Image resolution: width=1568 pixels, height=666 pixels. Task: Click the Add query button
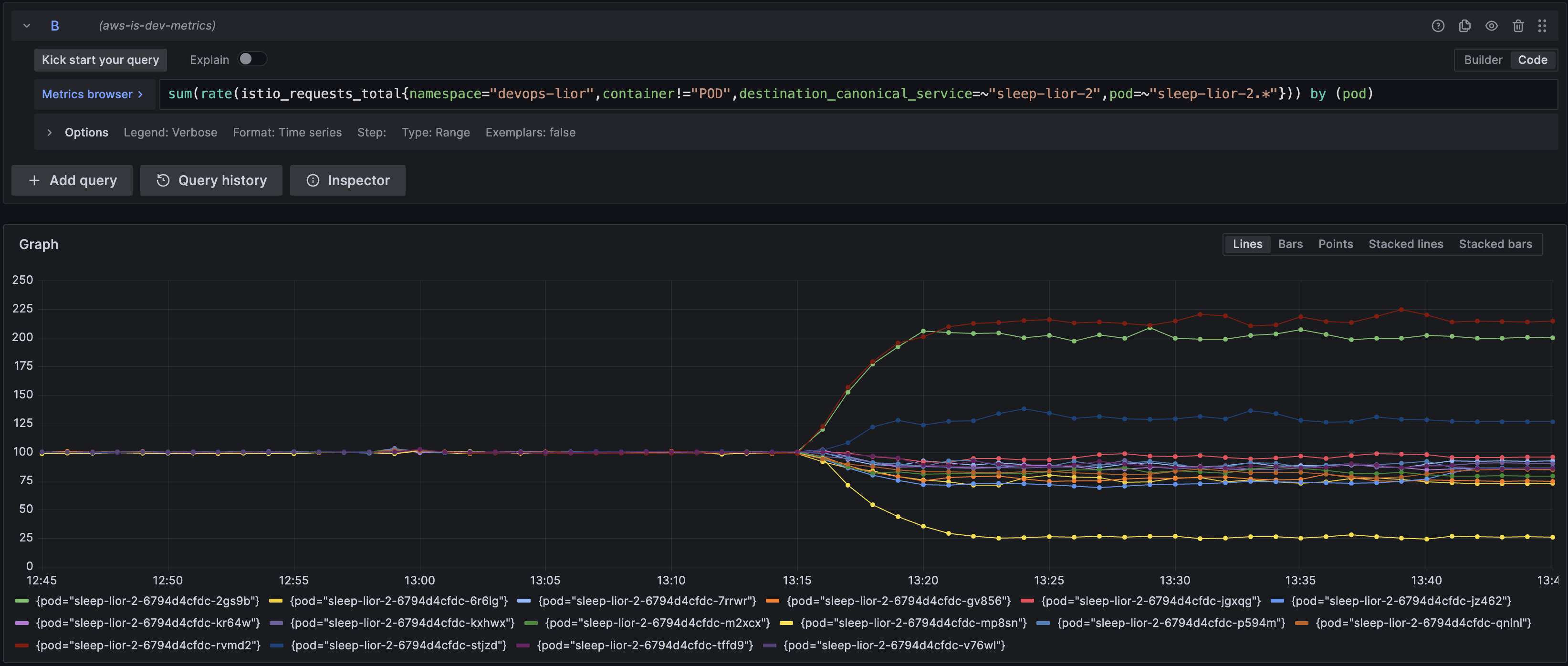[72, 180]
